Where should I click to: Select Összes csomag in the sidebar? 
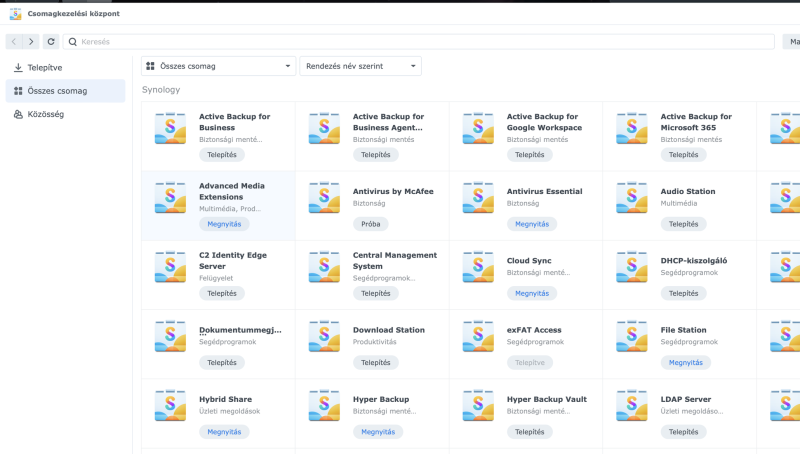coord(65,91)
